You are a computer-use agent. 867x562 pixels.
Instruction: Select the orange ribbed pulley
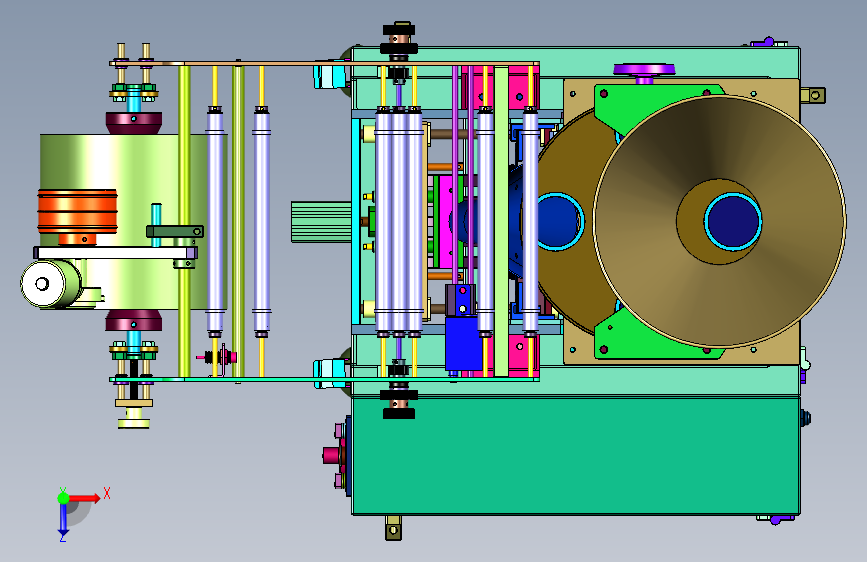[x=77, y=211]
